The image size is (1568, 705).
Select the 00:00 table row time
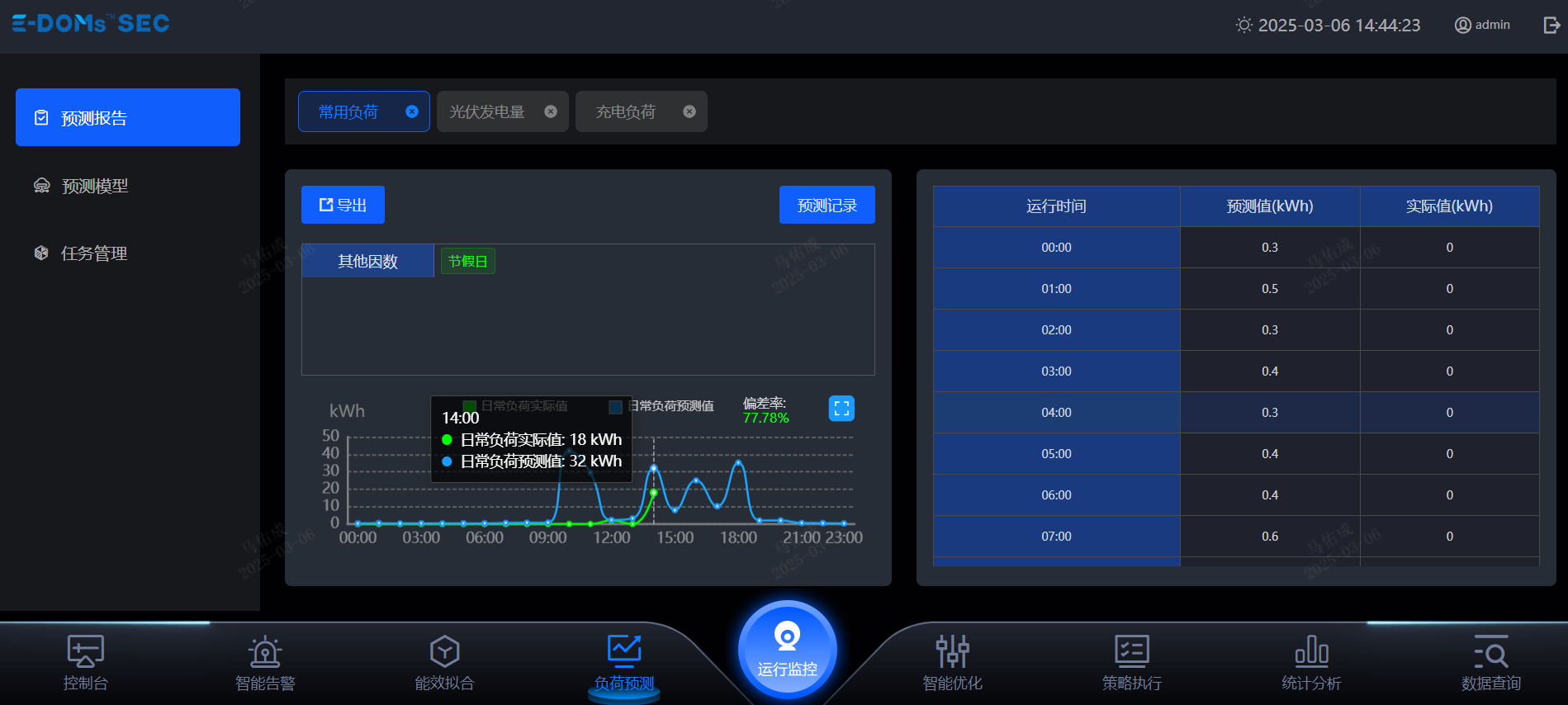tap(1056, 248)
